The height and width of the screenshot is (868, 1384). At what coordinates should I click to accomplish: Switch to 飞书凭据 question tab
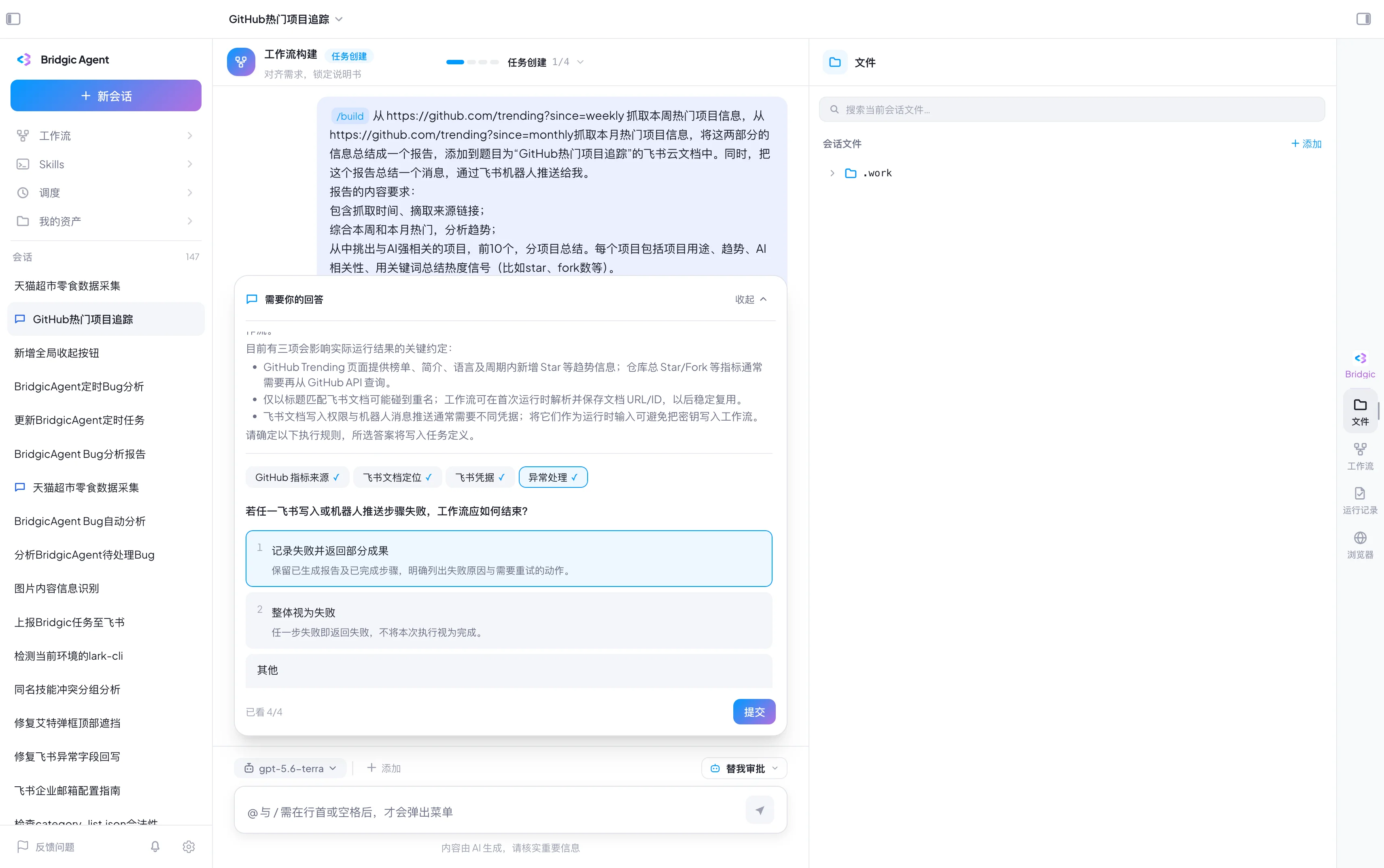480,477
